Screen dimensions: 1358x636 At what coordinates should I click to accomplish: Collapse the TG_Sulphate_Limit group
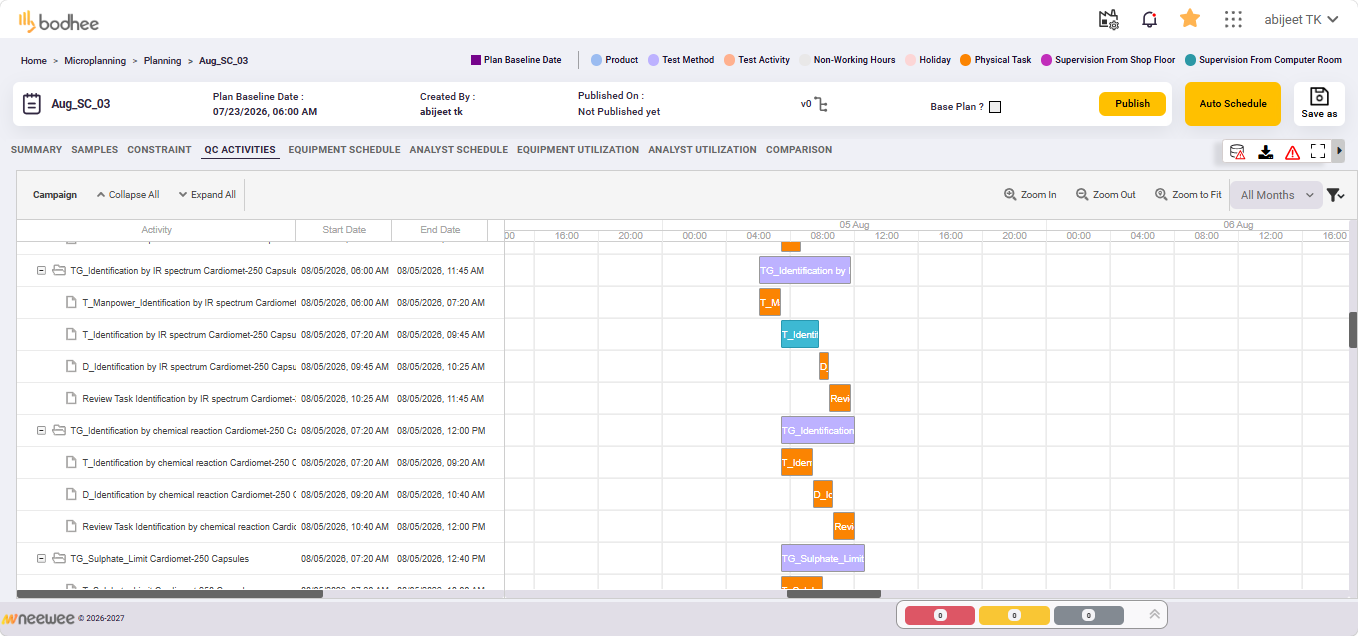coord(42,558)
